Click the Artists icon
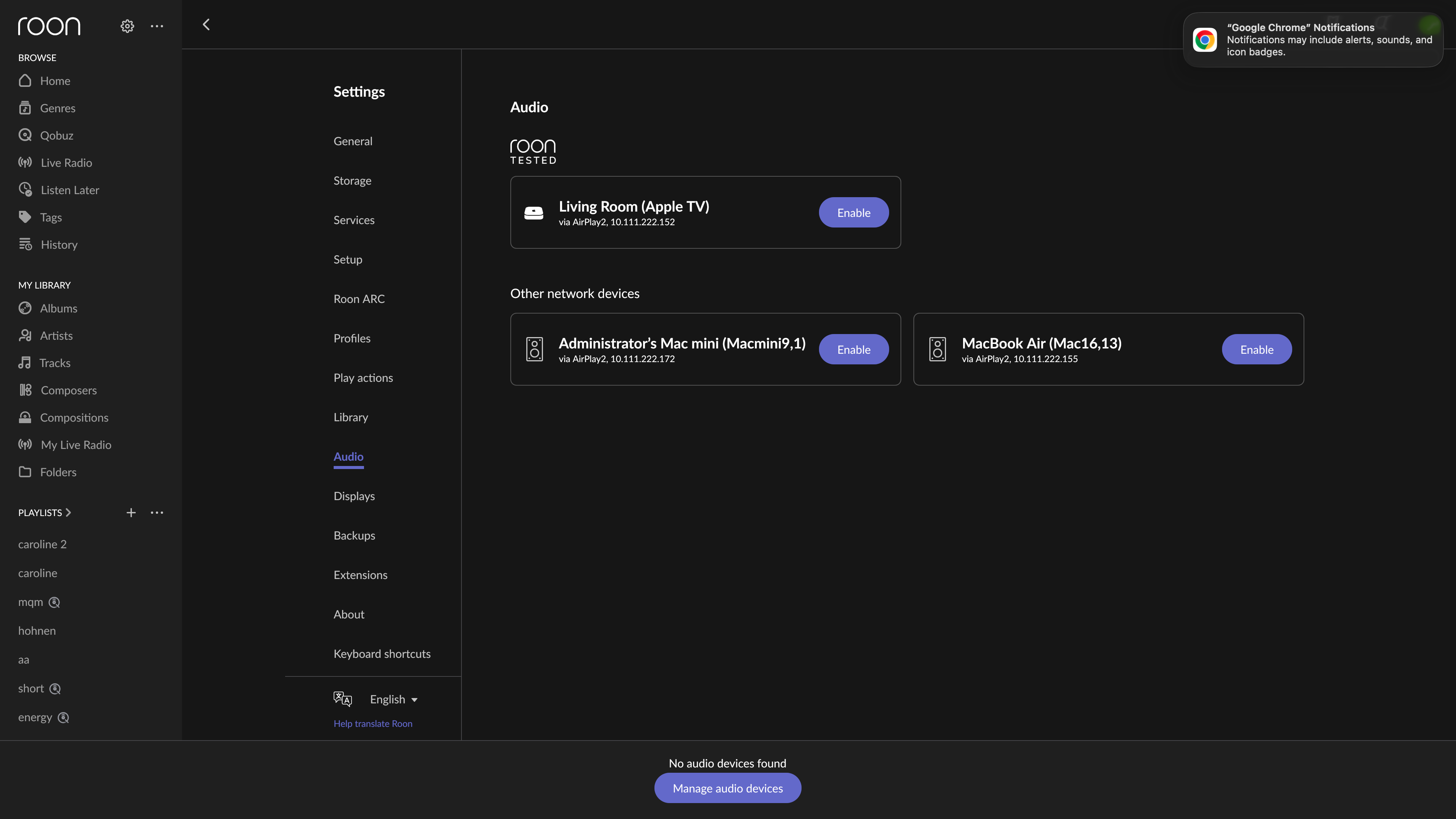Screen dimensions: 1456x819 click(x=25, y=336)
